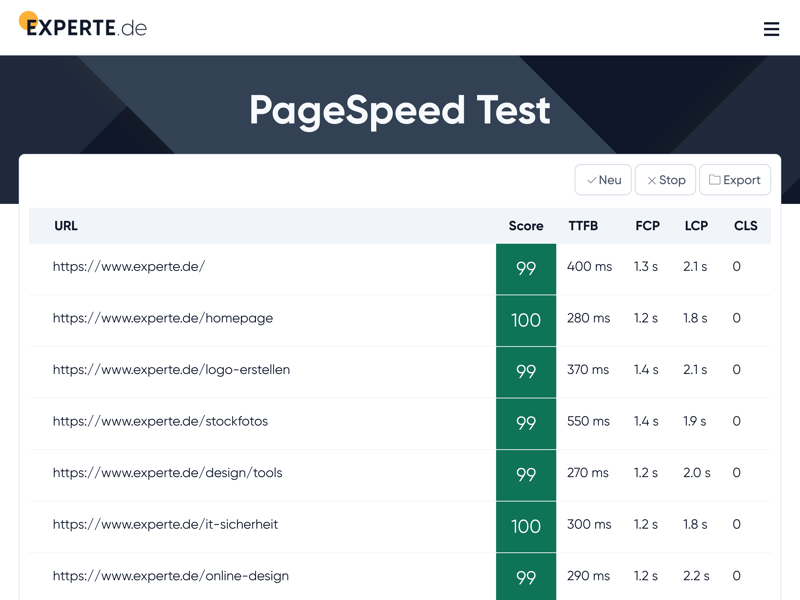Open the experte.de/homepage URL
Image resolution: width=800 pixels, height=600 pixels.
163,318
